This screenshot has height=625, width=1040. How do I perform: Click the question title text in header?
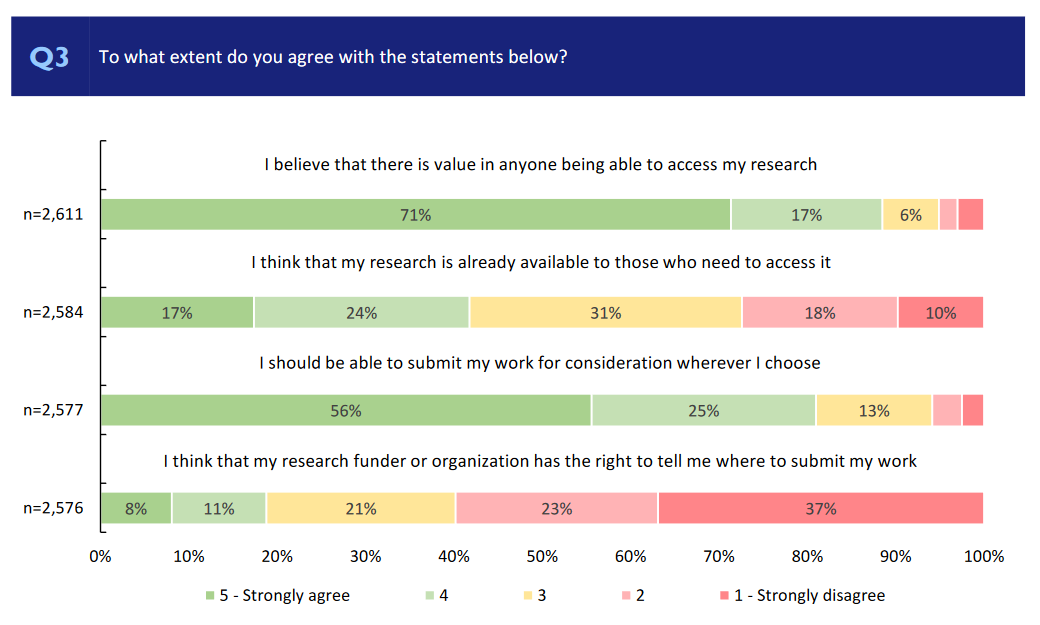333,57
